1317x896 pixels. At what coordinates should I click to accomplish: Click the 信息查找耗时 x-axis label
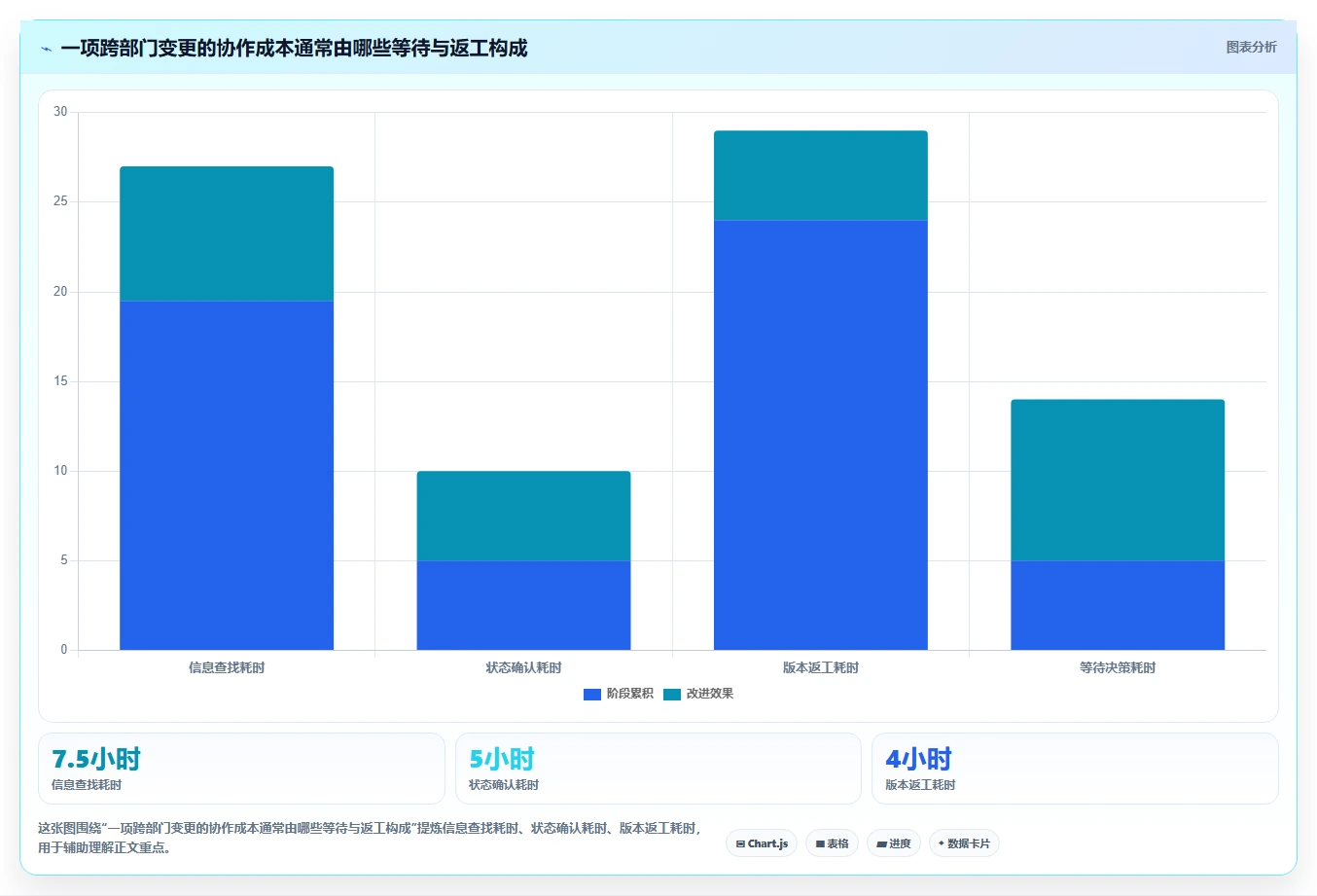click(227, 667)
